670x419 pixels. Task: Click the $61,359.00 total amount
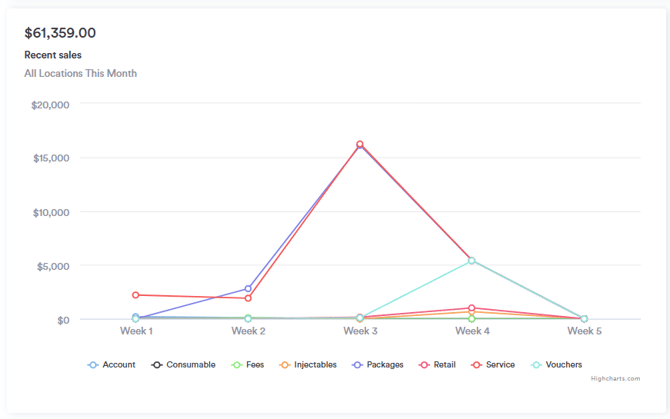tap(60, 33)
